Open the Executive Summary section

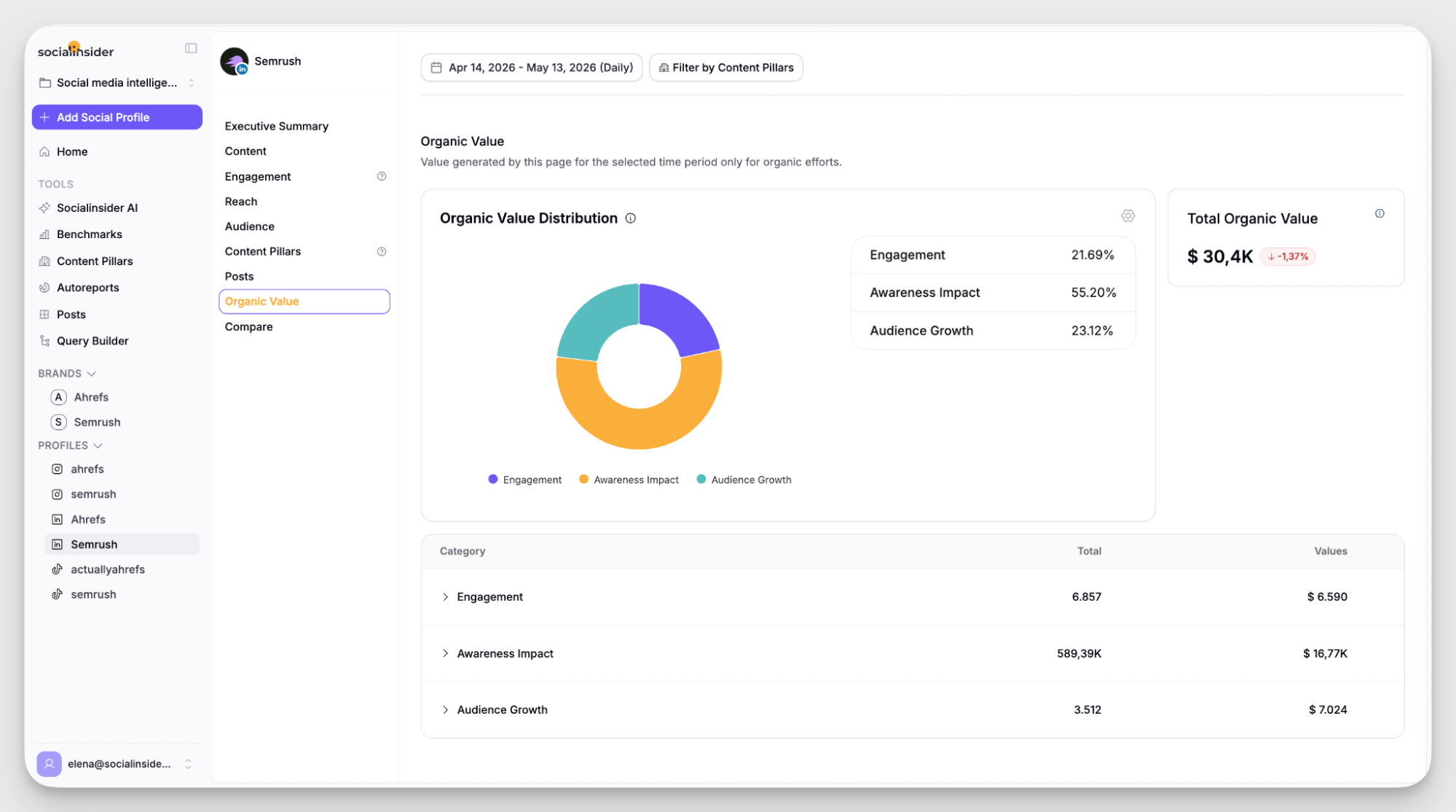pyautogui.click(x=276, y=126)
